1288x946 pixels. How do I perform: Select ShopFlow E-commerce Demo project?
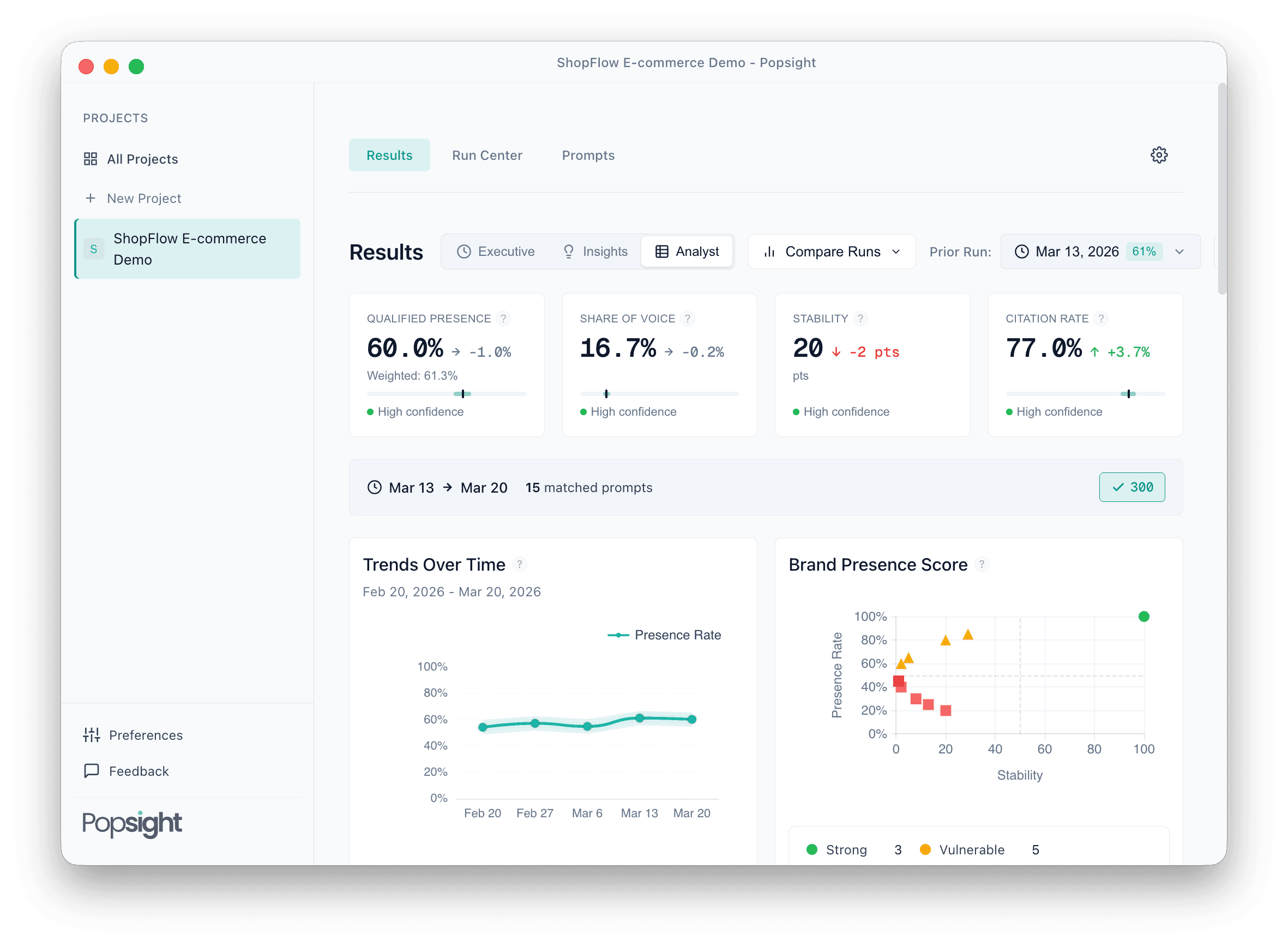coord(188,249)
